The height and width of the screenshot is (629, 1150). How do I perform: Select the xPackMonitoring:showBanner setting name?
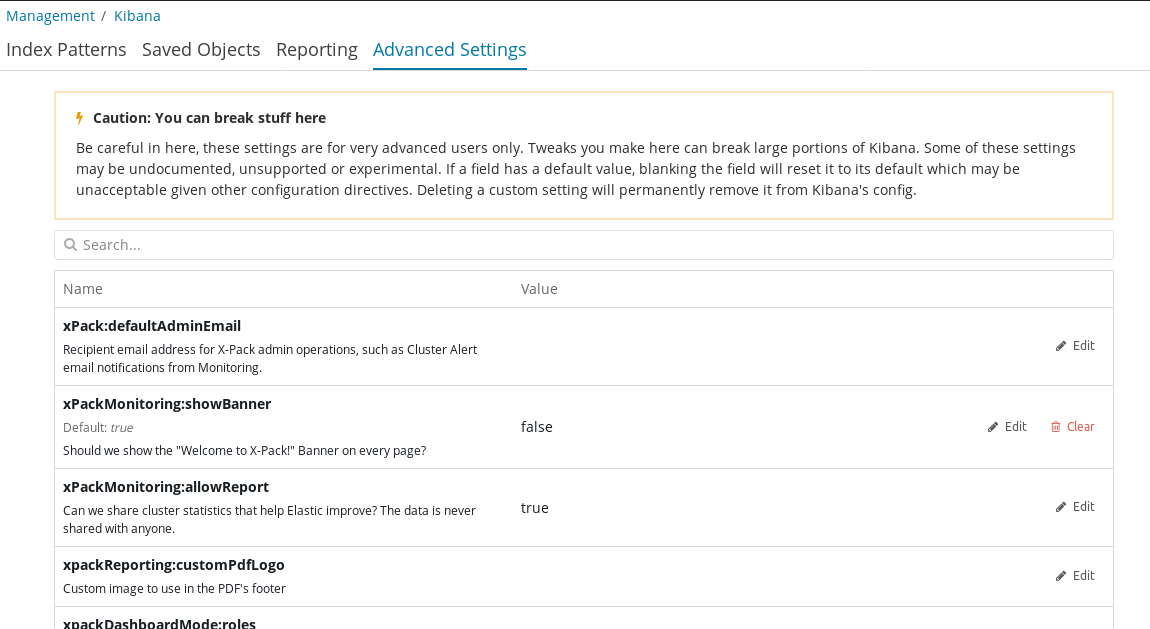point(167,404)
